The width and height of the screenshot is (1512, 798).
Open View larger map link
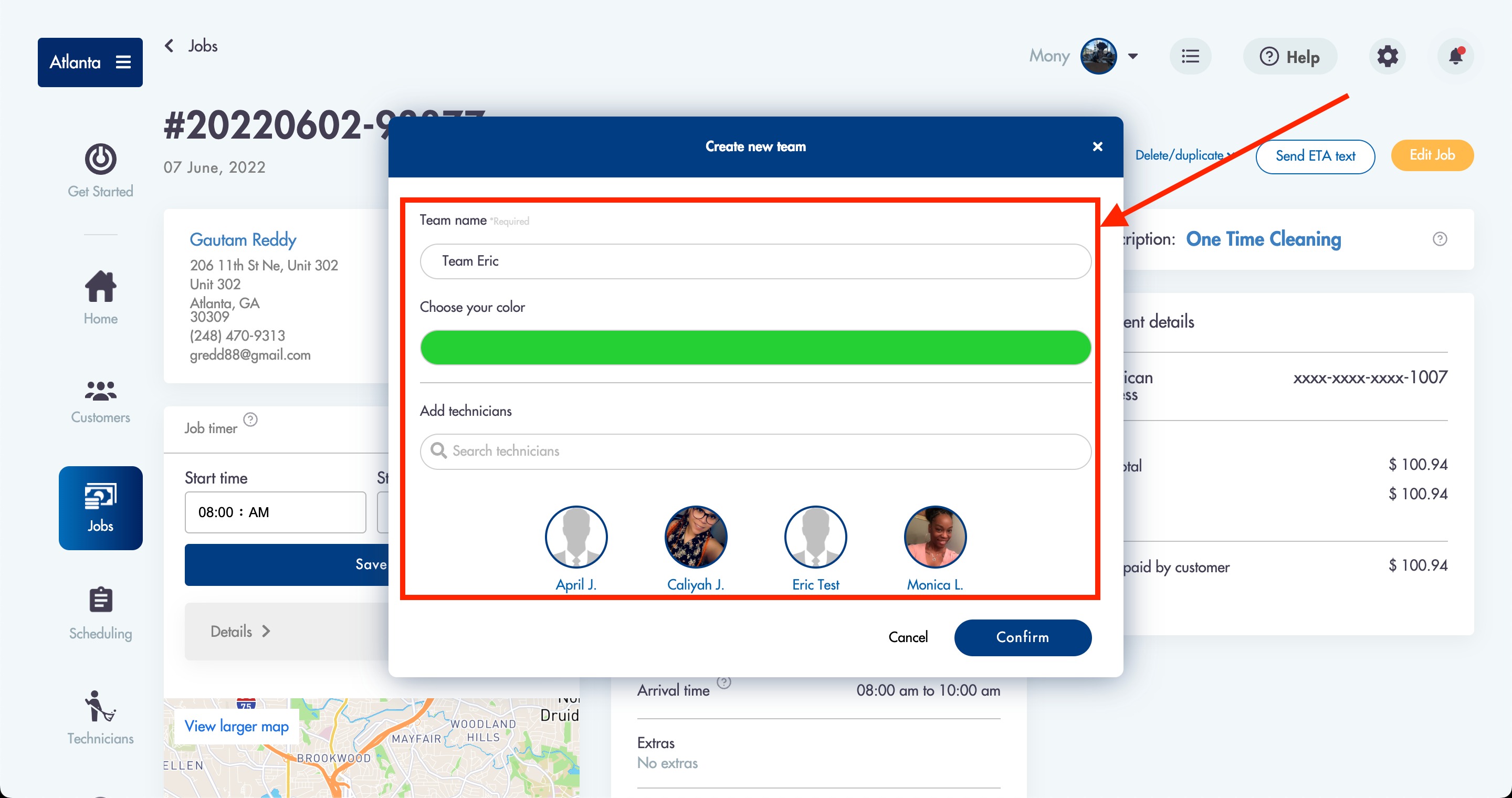pyautogui.click(x=237, y=727)
